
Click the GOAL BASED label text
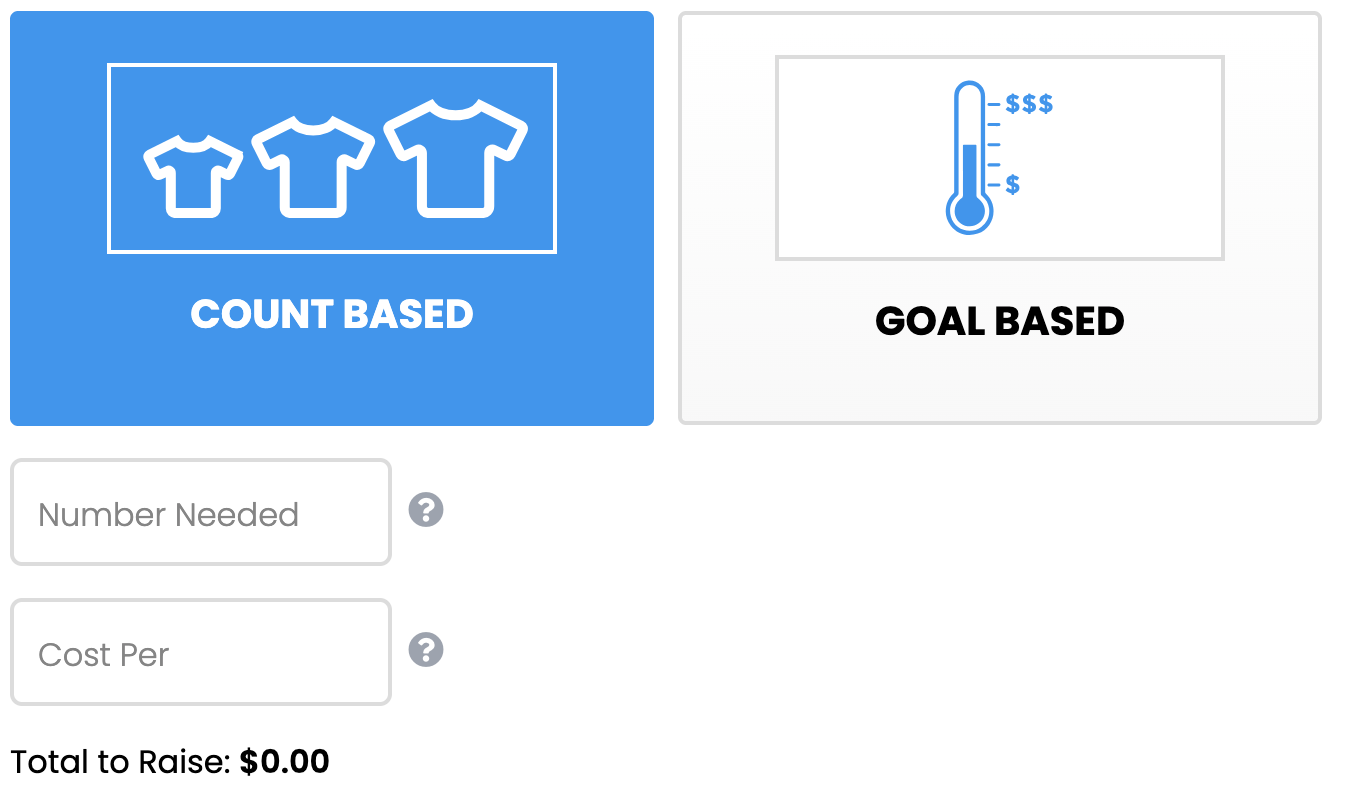click(999, 321)
